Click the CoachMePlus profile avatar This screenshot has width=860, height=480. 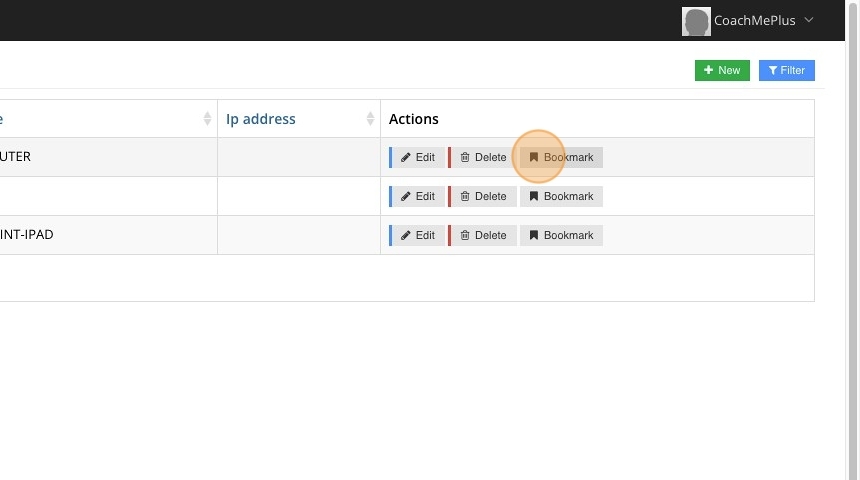click(696, 21)
